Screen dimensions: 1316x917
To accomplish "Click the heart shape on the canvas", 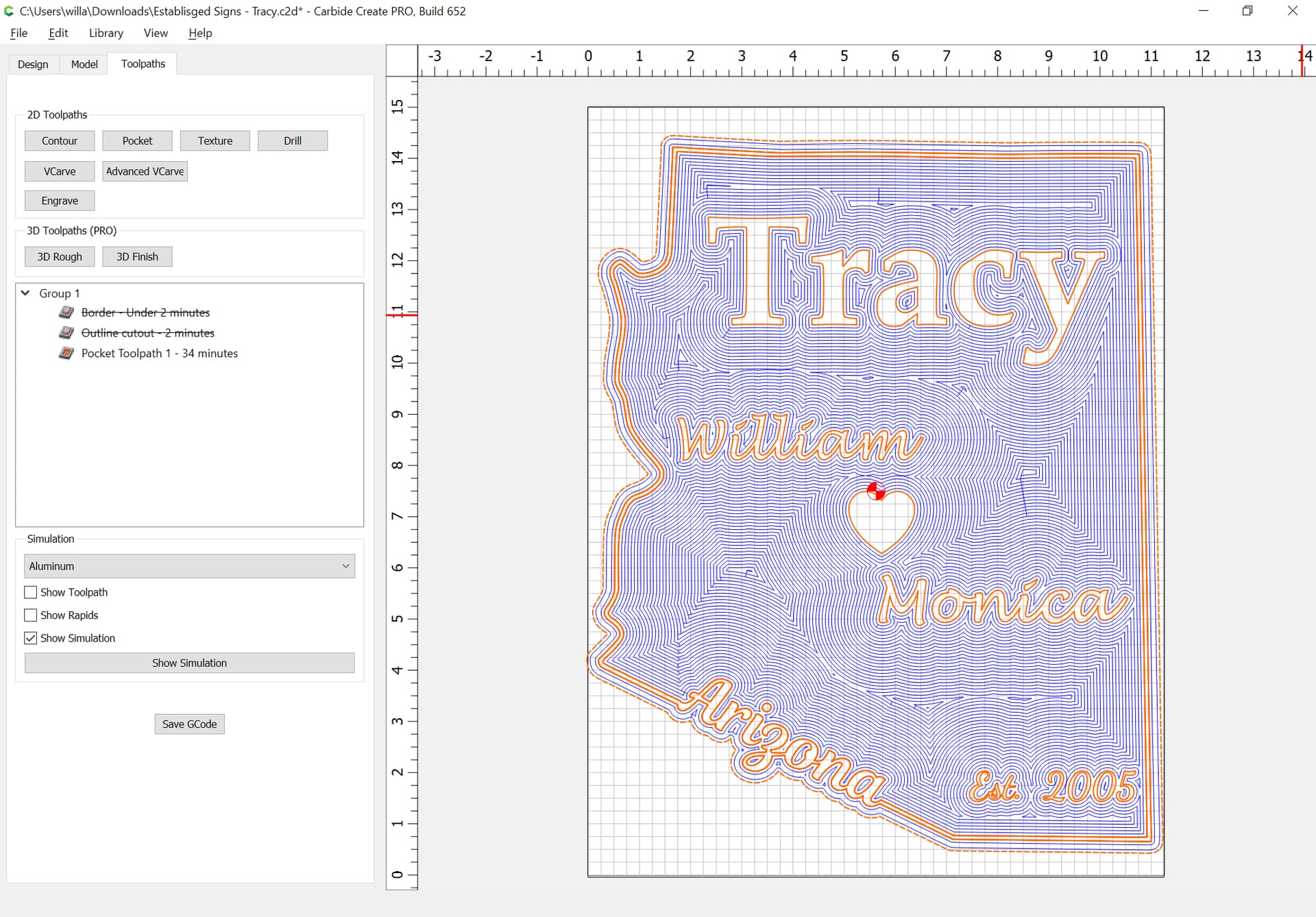I will 881,521.
